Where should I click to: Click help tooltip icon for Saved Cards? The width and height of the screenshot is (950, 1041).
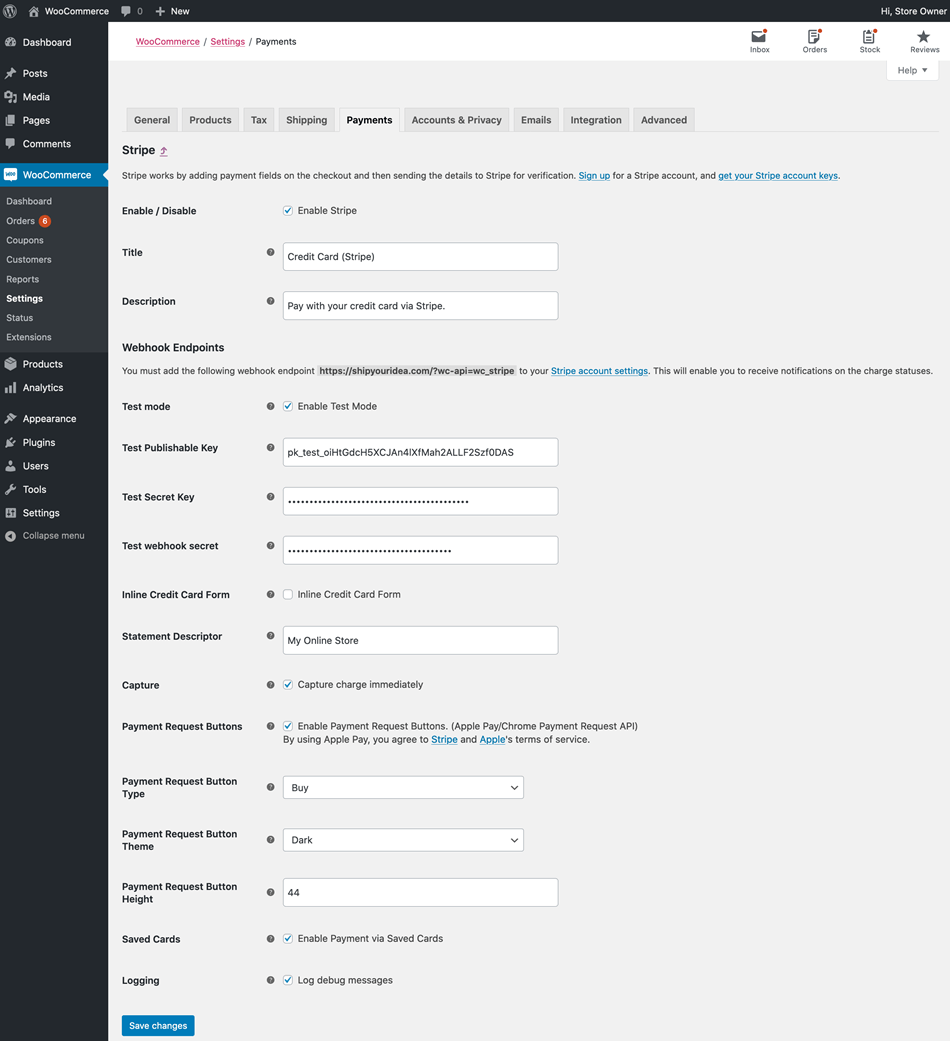point(270,939)
